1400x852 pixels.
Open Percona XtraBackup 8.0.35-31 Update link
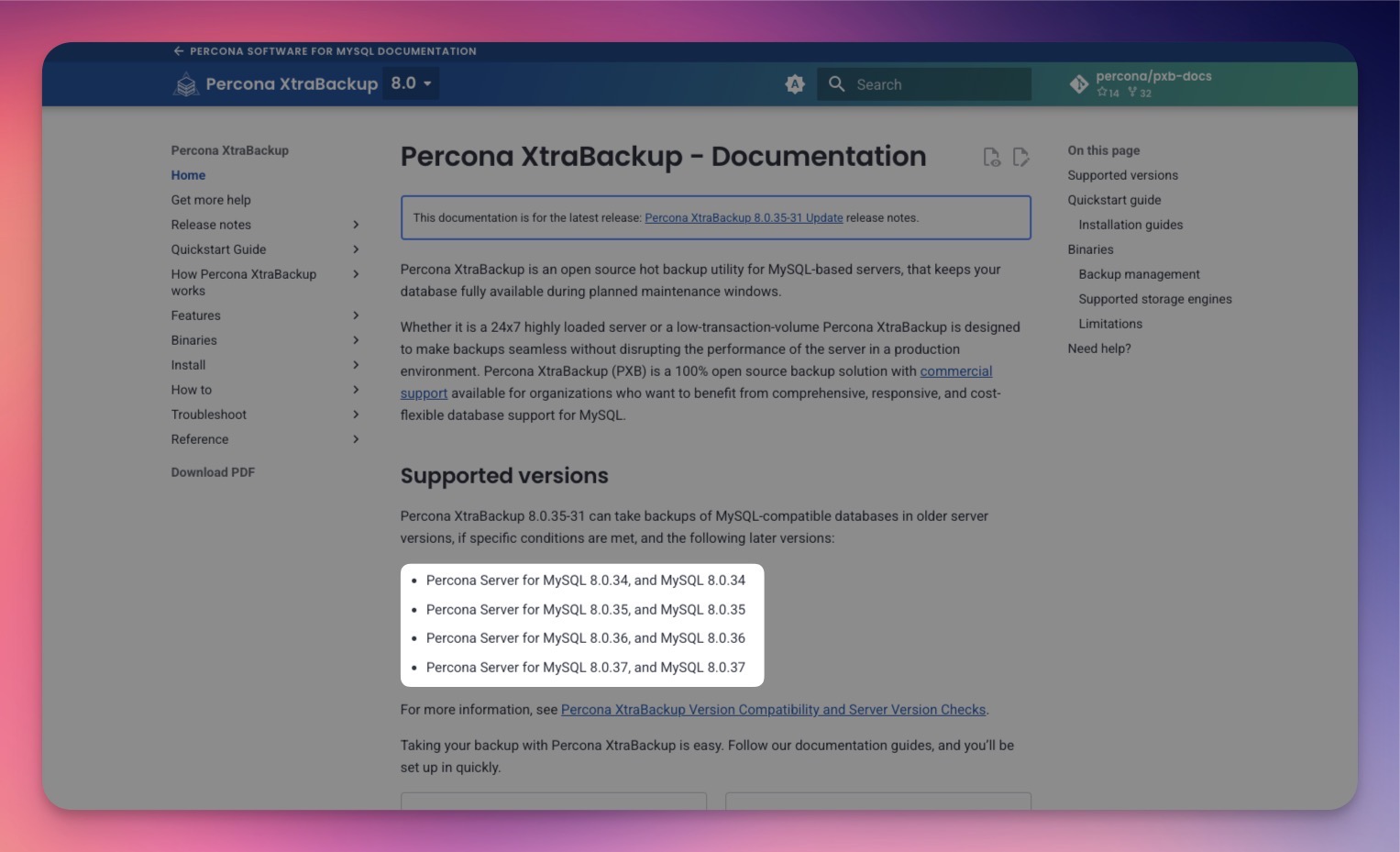744,218
